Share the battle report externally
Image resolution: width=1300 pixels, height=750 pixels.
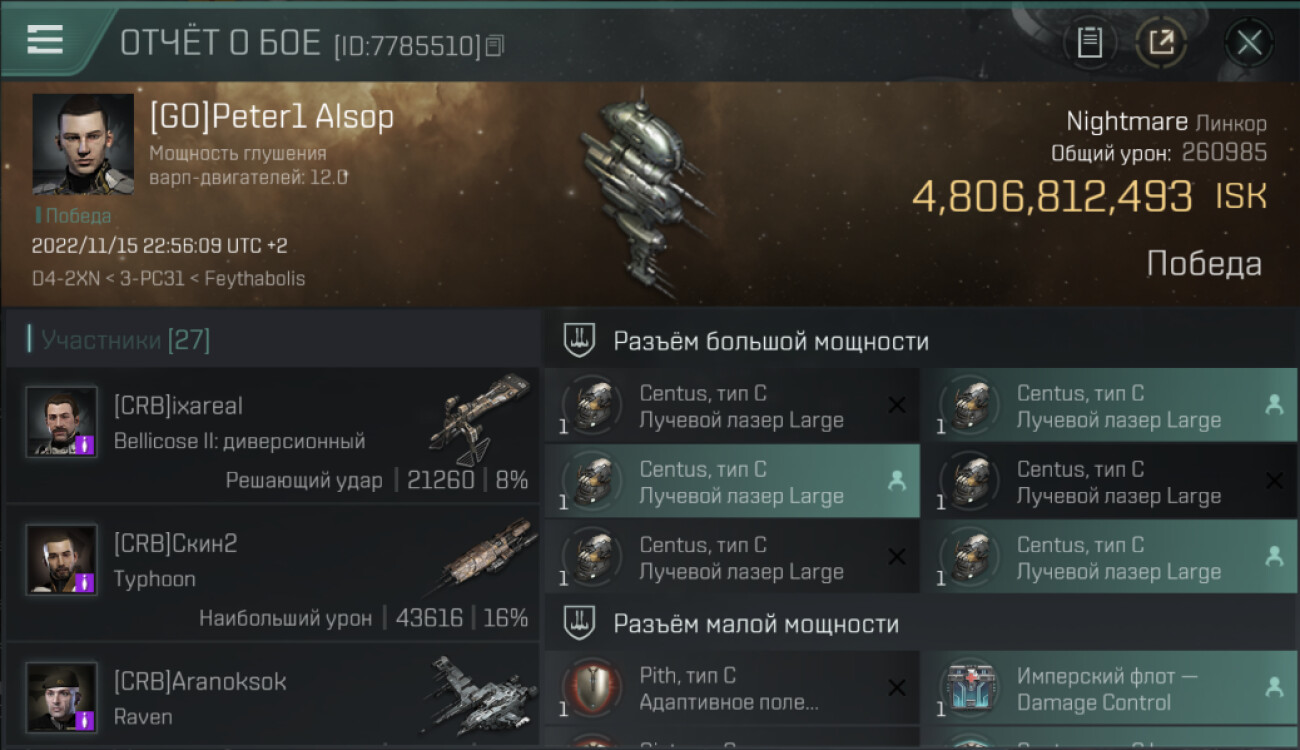tap(1160, 42)
